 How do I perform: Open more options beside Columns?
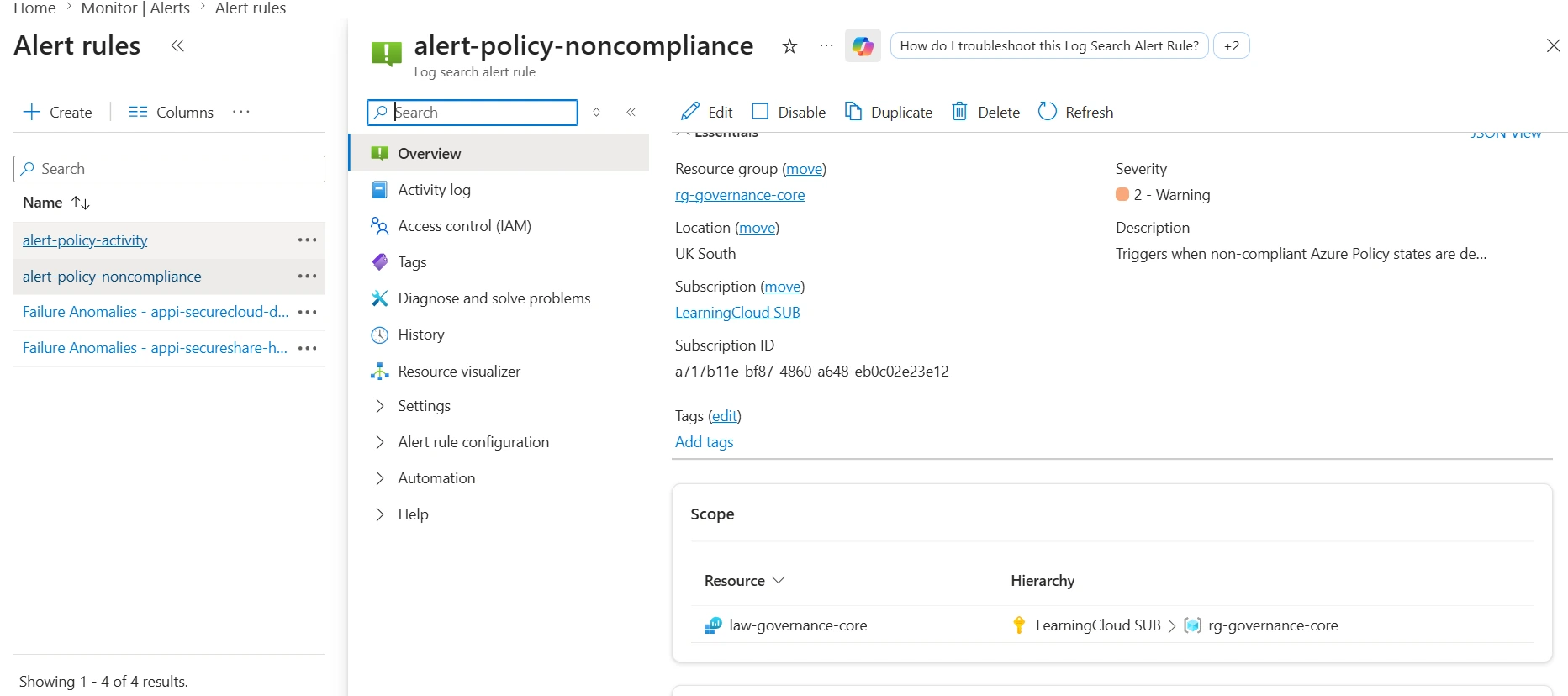[241, 112]
